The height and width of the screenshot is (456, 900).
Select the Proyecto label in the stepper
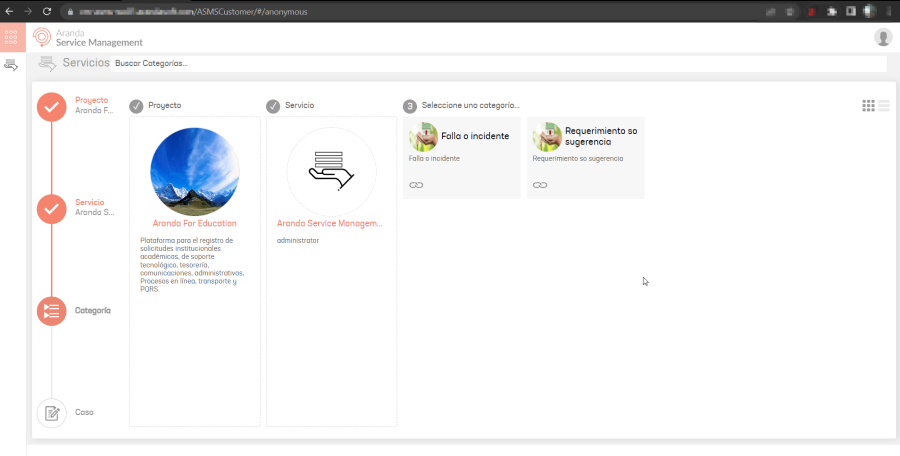(91, 101)
